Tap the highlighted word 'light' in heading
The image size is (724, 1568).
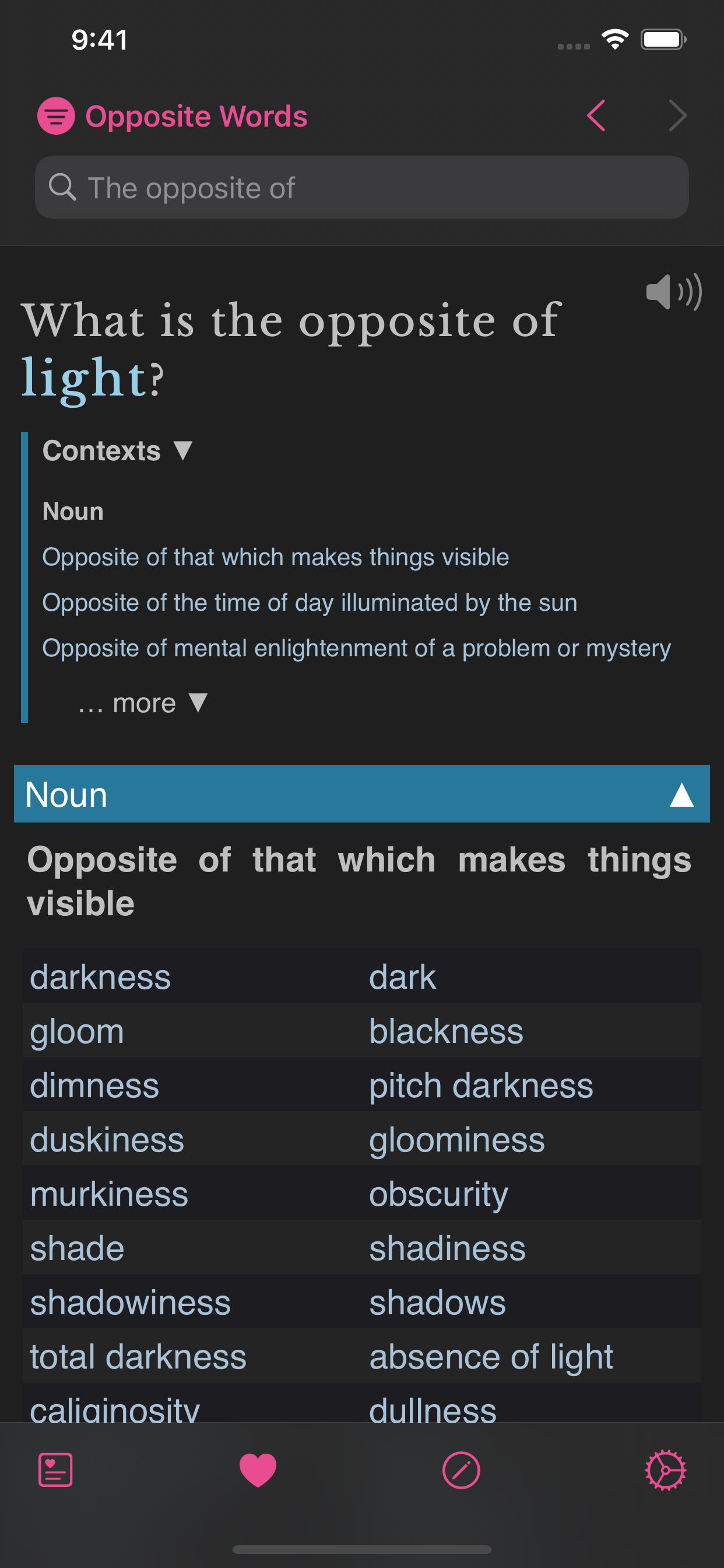pos(84,377)
